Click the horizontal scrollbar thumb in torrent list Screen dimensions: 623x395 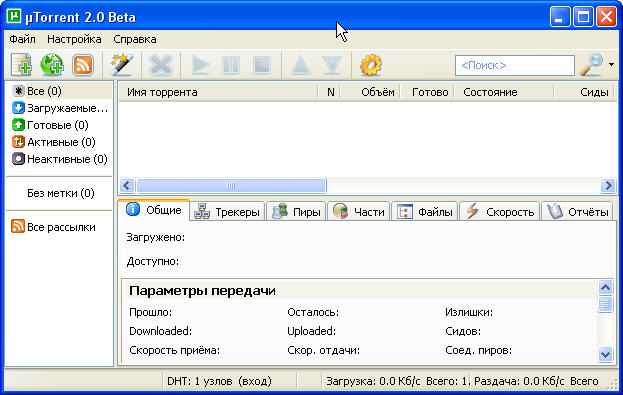click(x=231, y=186)
